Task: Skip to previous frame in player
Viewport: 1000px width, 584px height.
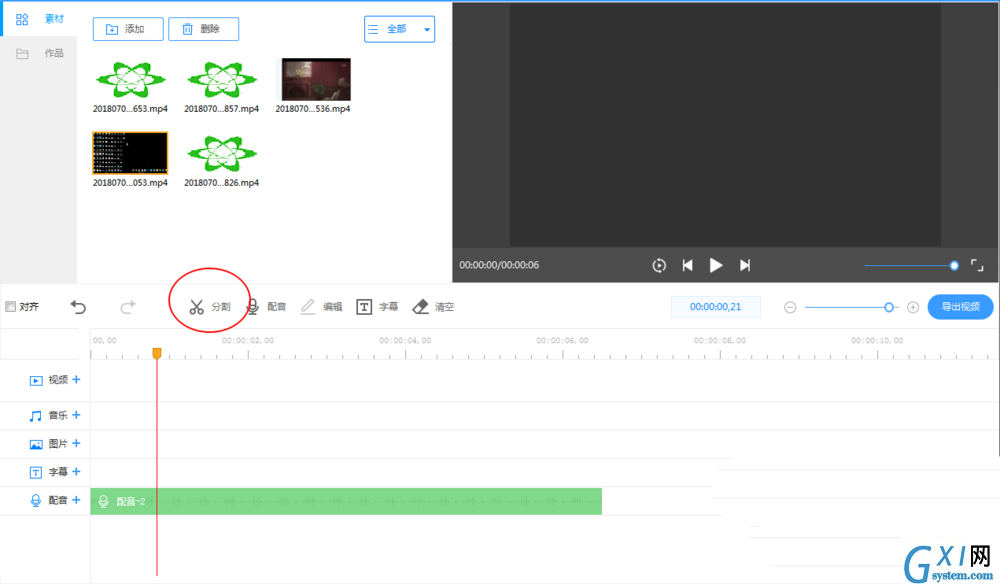Action: [688, 265]
